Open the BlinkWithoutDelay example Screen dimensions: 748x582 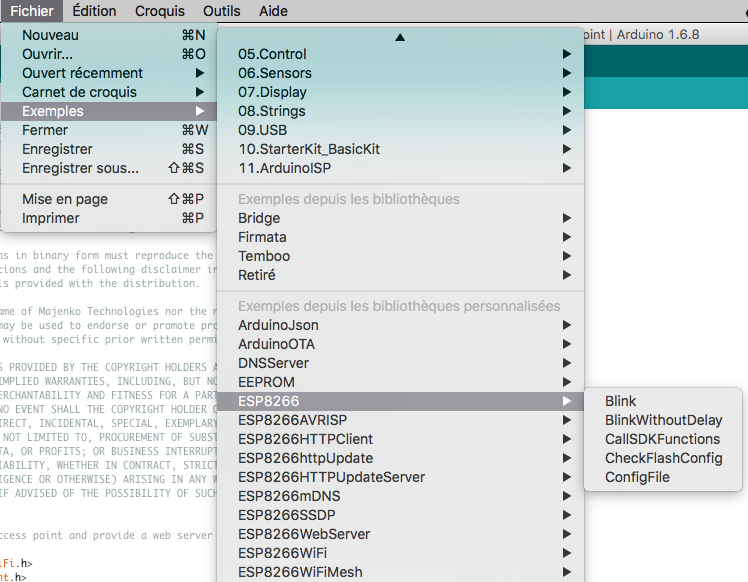[663, 420]
